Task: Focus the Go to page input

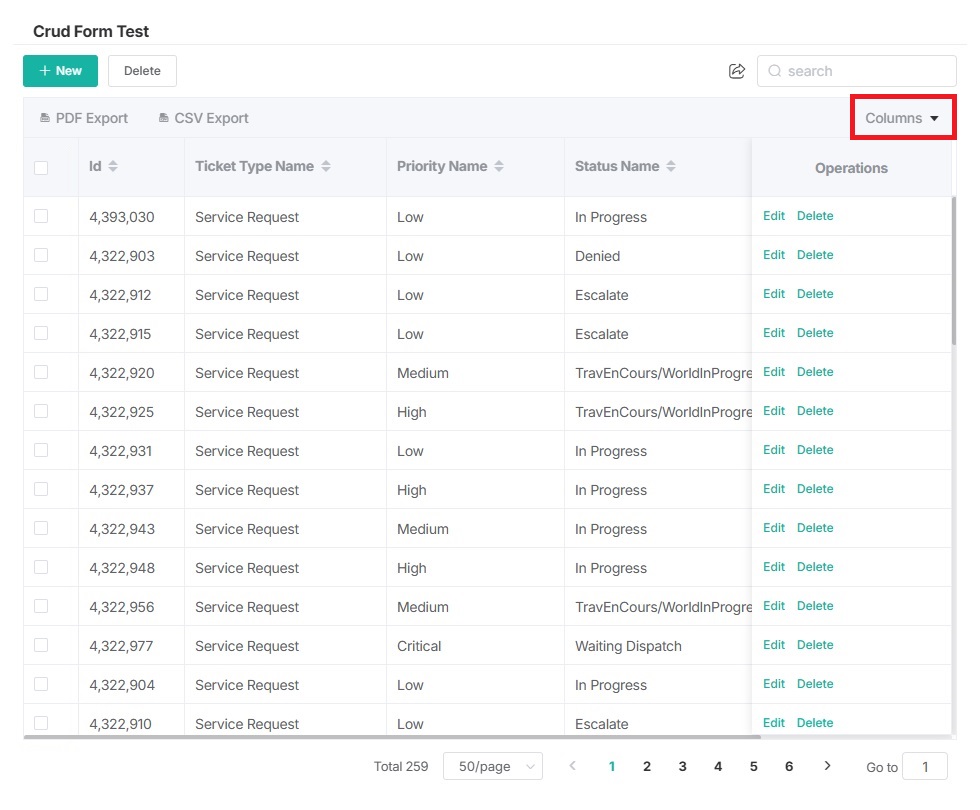Action: point(925,767)
